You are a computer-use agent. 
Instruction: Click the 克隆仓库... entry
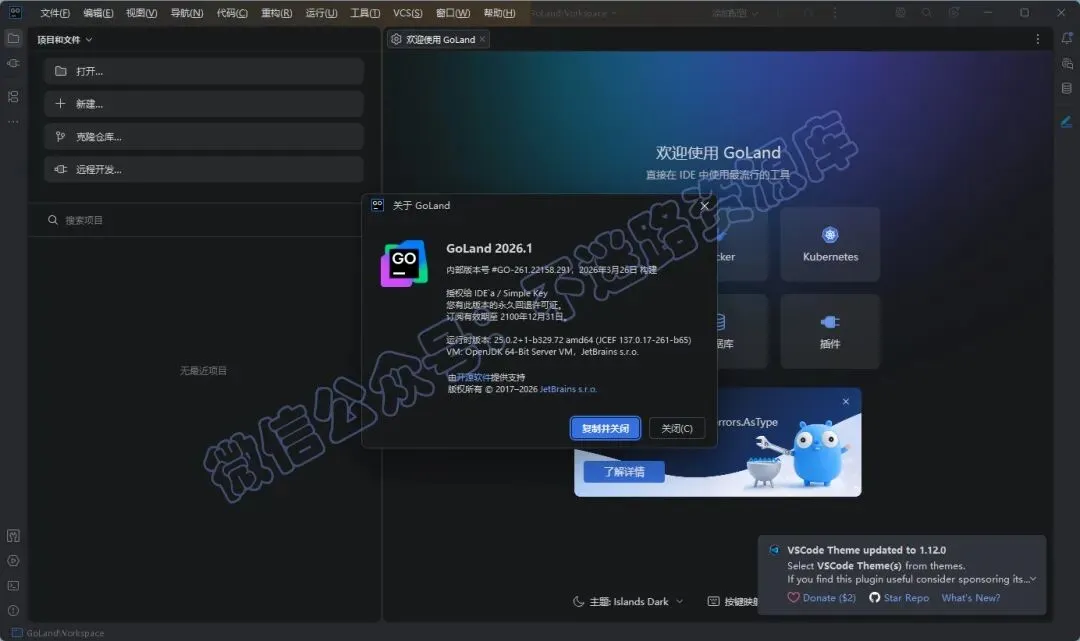[204, 136]
